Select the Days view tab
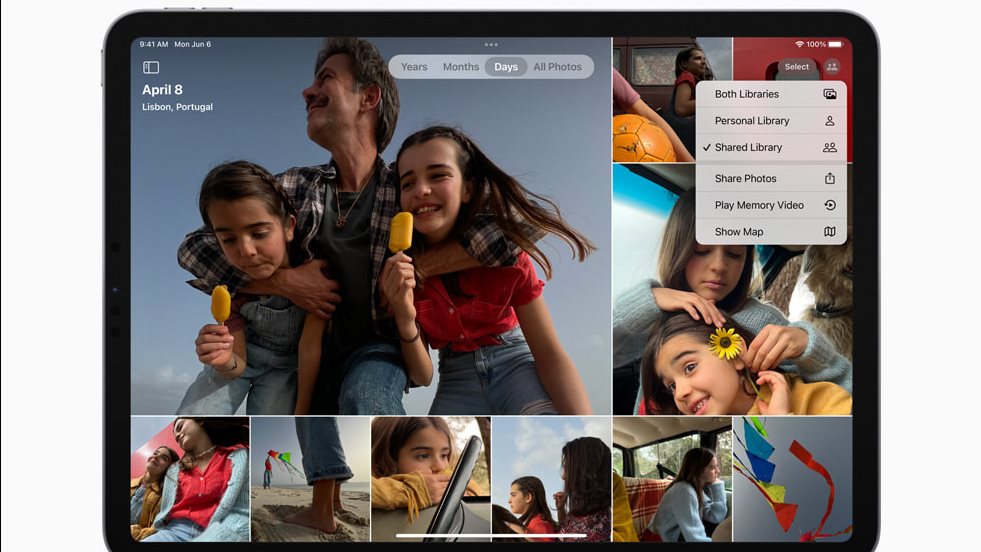The height and width of the screenshot is (552, 981). point(506,67)
